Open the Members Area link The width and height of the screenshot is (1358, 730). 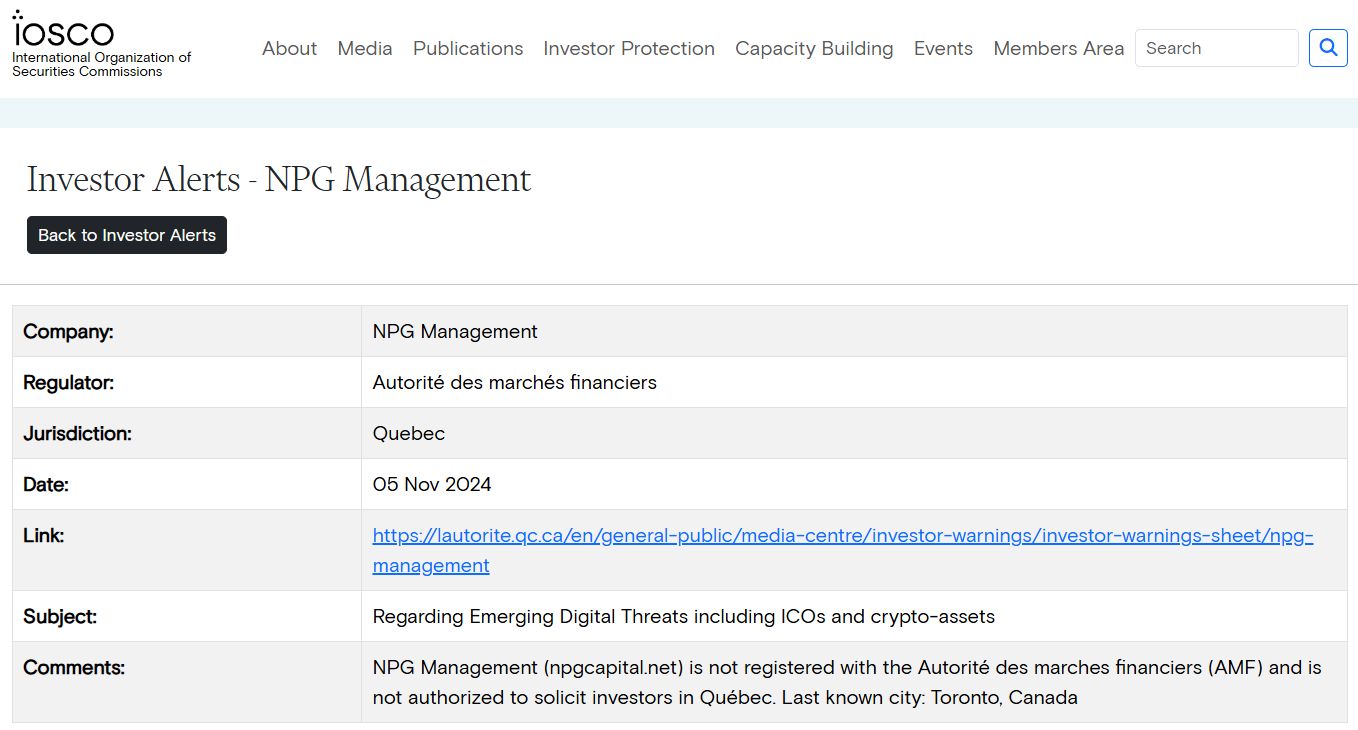(x=1058, y=48)
